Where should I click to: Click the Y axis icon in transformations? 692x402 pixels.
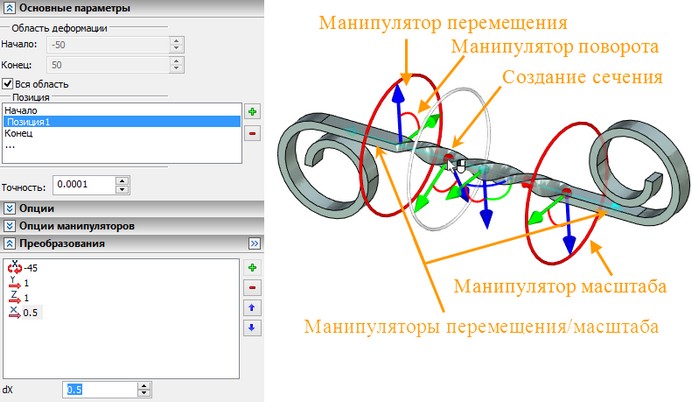[15, 283]
